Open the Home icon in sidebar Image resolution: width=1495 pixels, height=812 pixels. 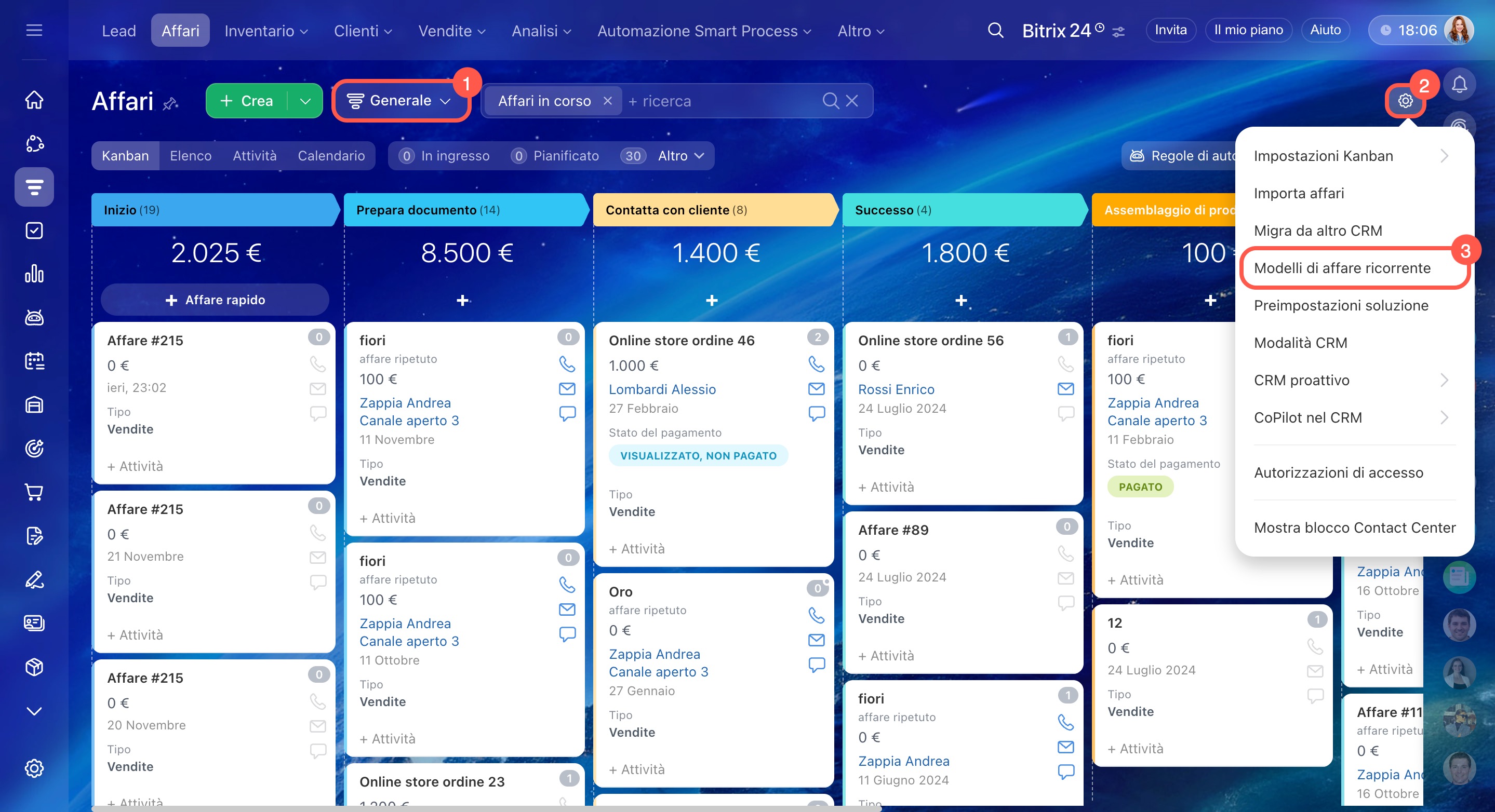point(34,100)
